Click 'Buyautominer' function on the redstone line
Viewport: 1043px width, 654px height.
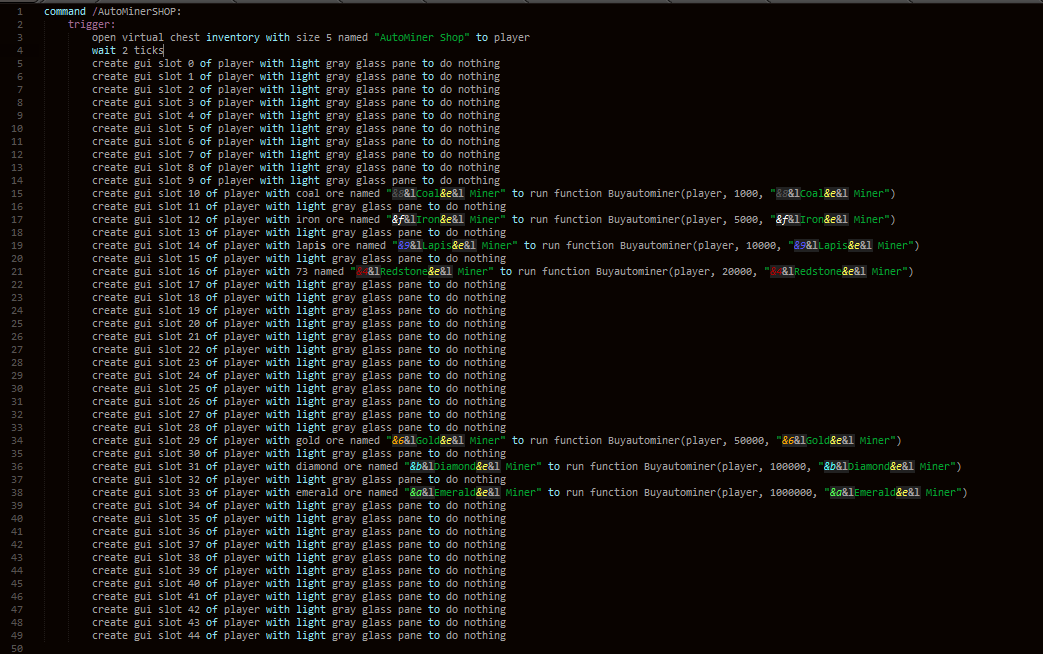[x=631, y=271]
